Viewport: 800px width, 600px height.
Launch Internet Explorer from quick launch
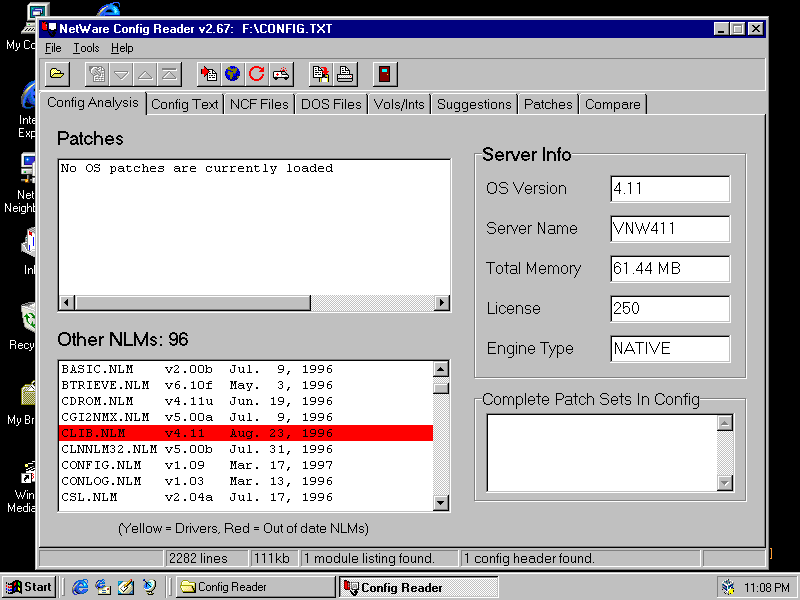click(80, 587)
